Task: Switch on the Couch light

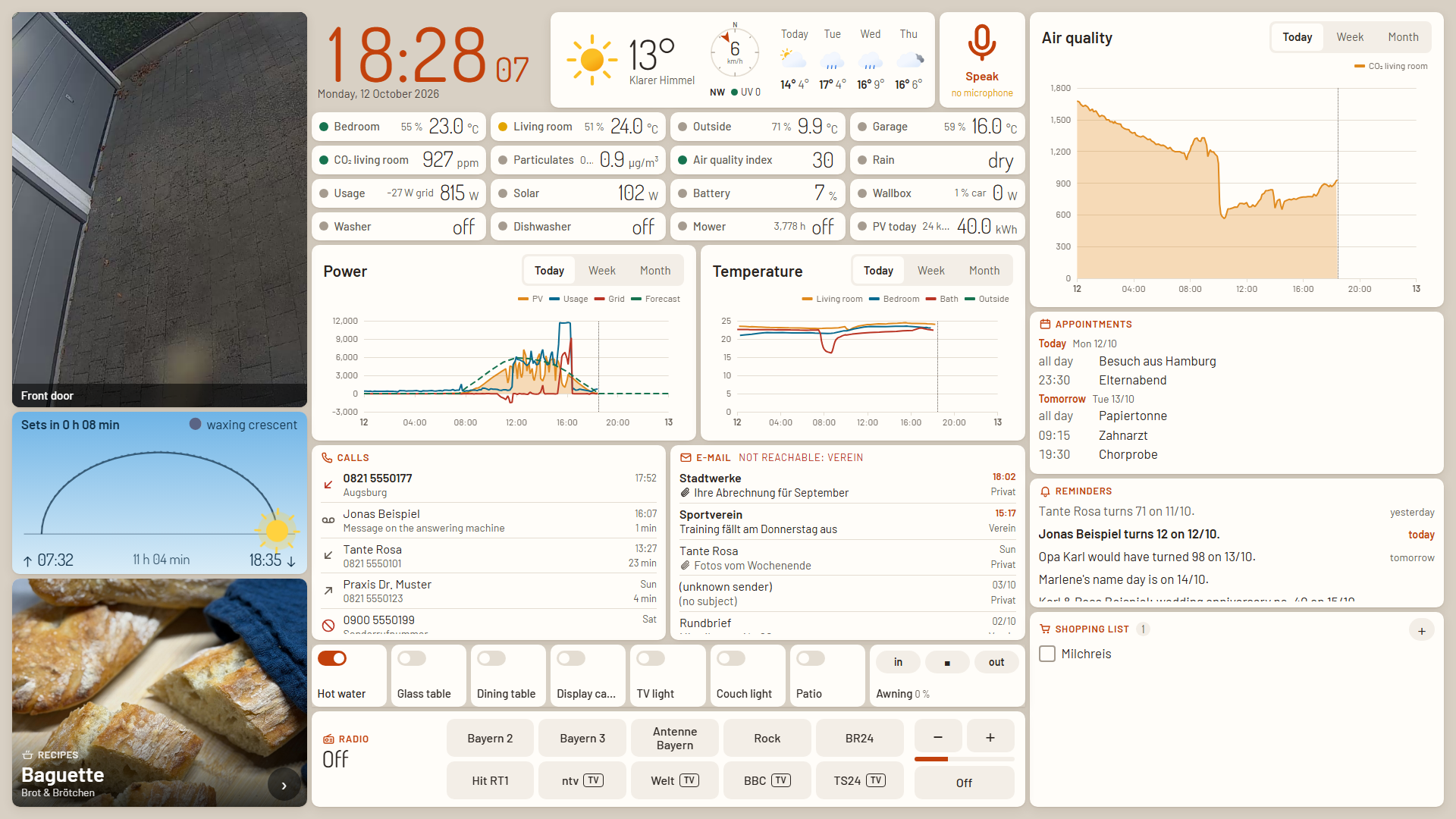Action: coord(731,658)
